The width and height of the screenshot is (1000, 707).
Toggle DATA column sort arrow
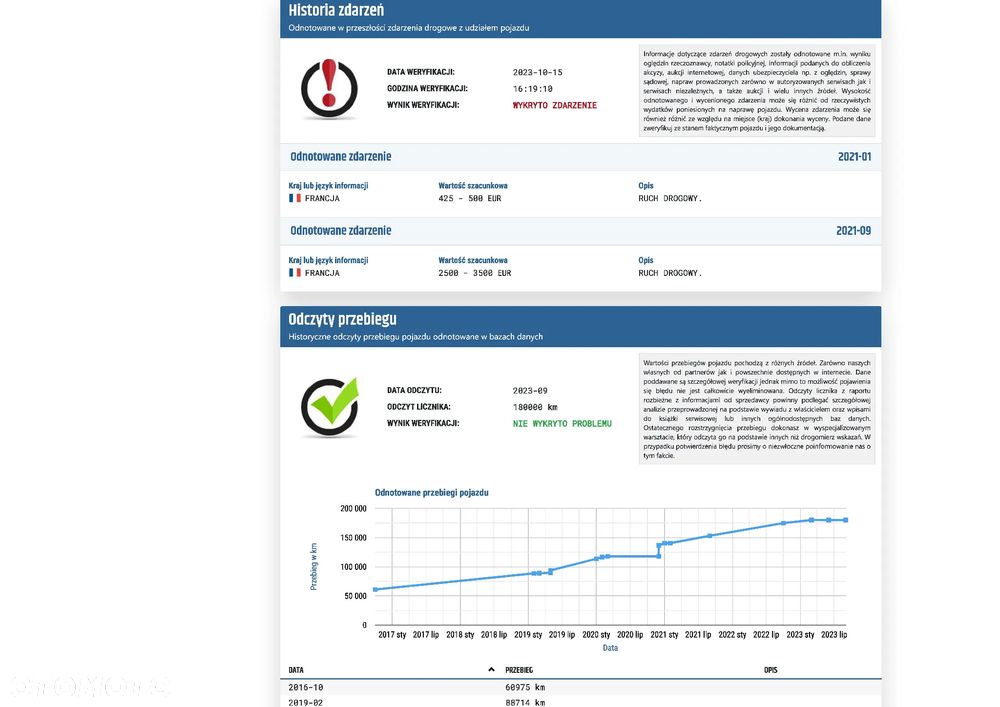491,669
